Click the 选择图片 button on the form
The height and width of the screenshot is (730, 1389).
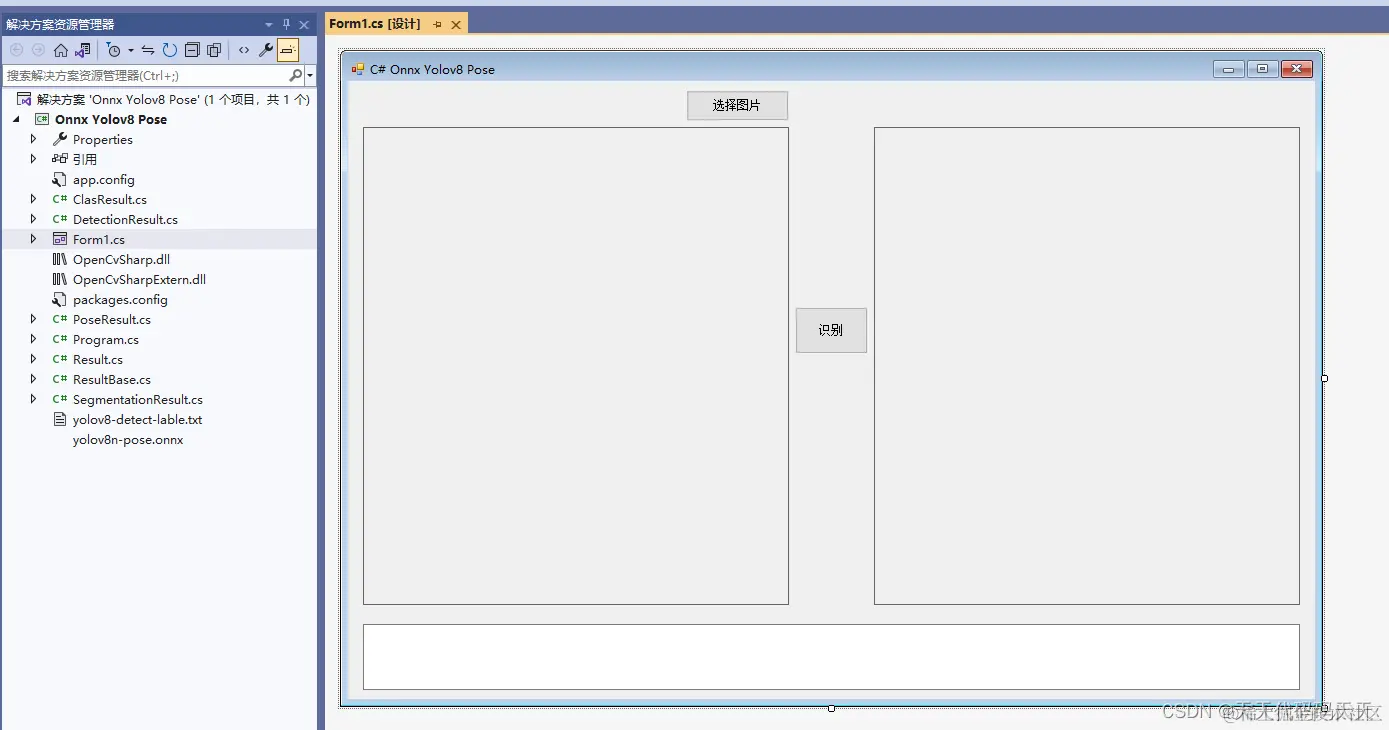point(737,105)
